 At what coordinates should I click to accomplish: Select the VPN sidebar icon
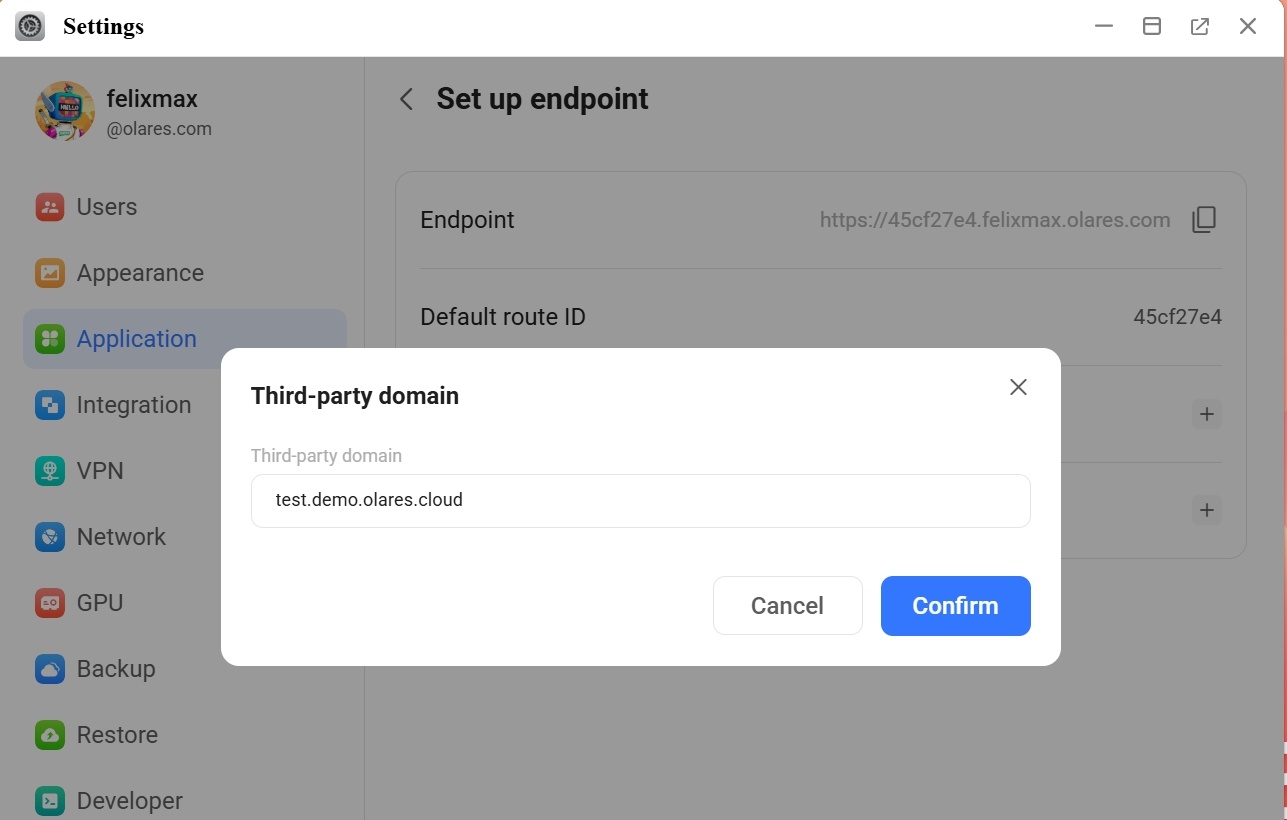[49, 471]
